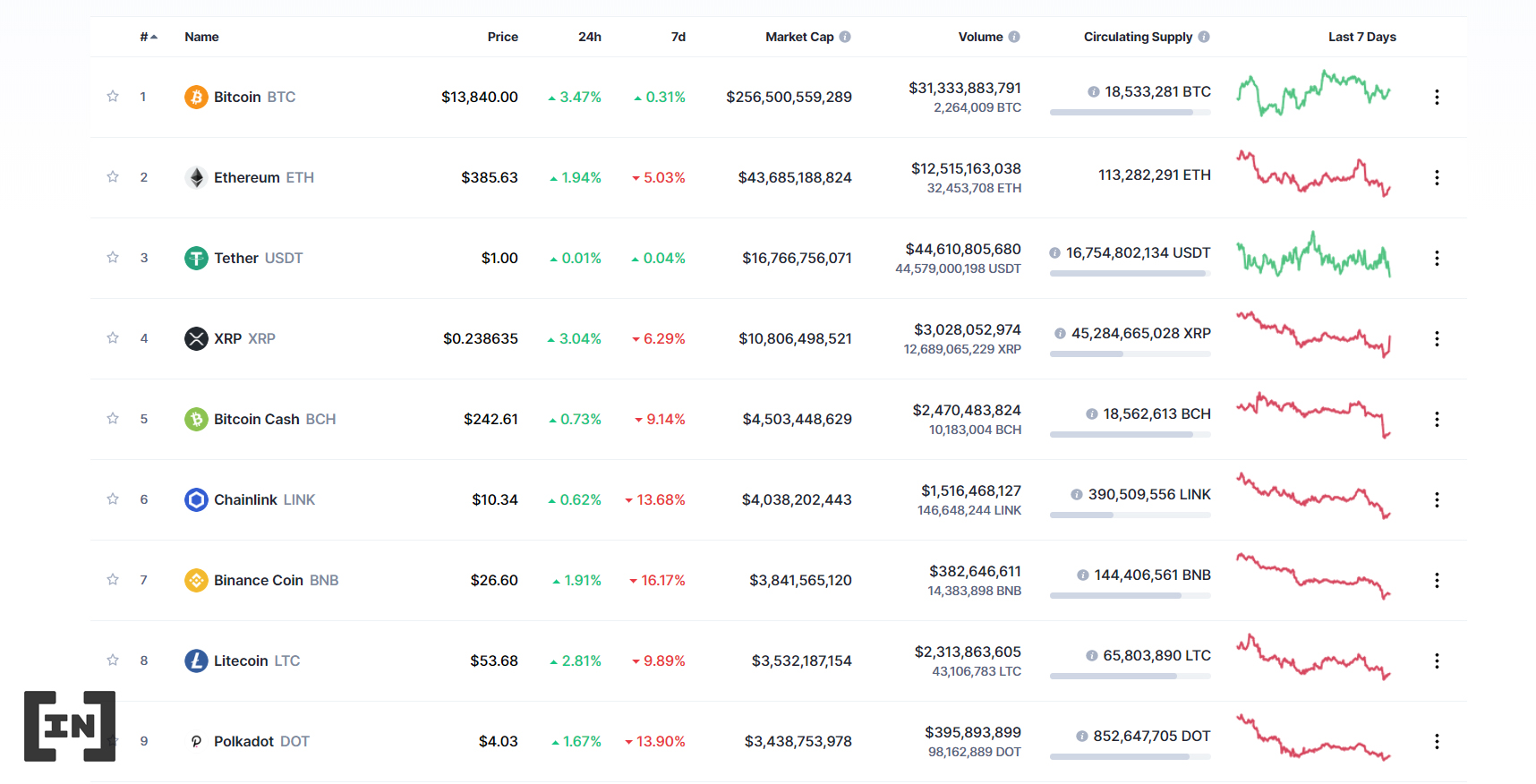This screenshot has width=1536, height=784.
Task: Sort table by Market Cap header
Action: 799,37
